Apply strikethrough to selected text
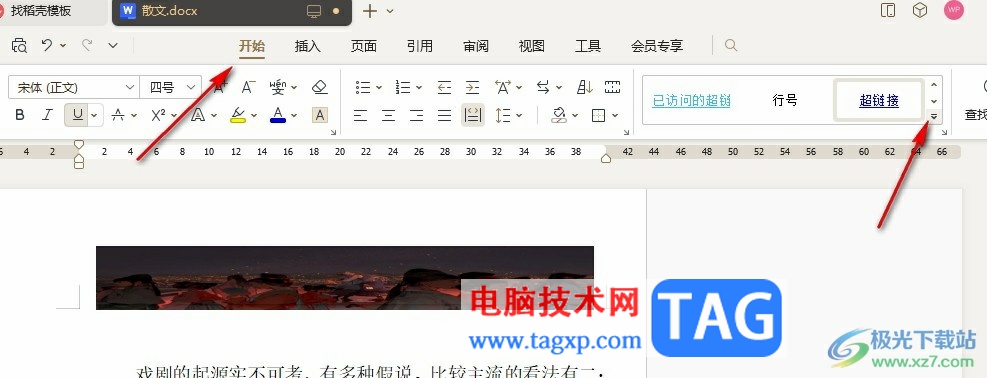Image resolution: width=987 pixels, height=378 pixels. pyautogui.click(x=118, y=115)
